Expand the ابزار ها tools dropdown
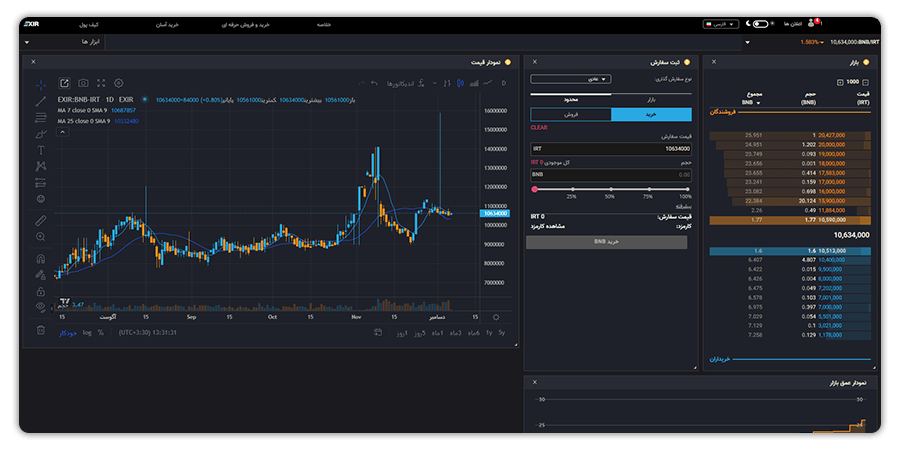This screenshot has height=450, width=900. [63, 42]
